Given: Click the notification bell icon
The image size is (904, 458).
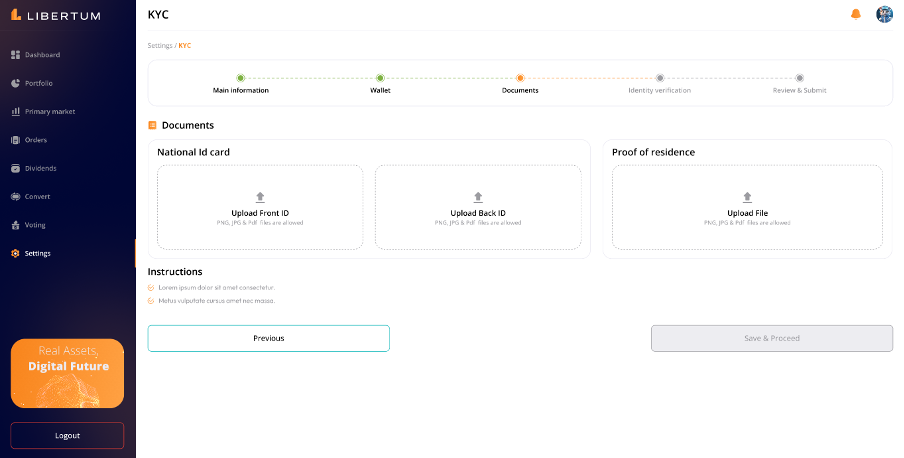Looking at the screenshot, I should pos(855,14).
